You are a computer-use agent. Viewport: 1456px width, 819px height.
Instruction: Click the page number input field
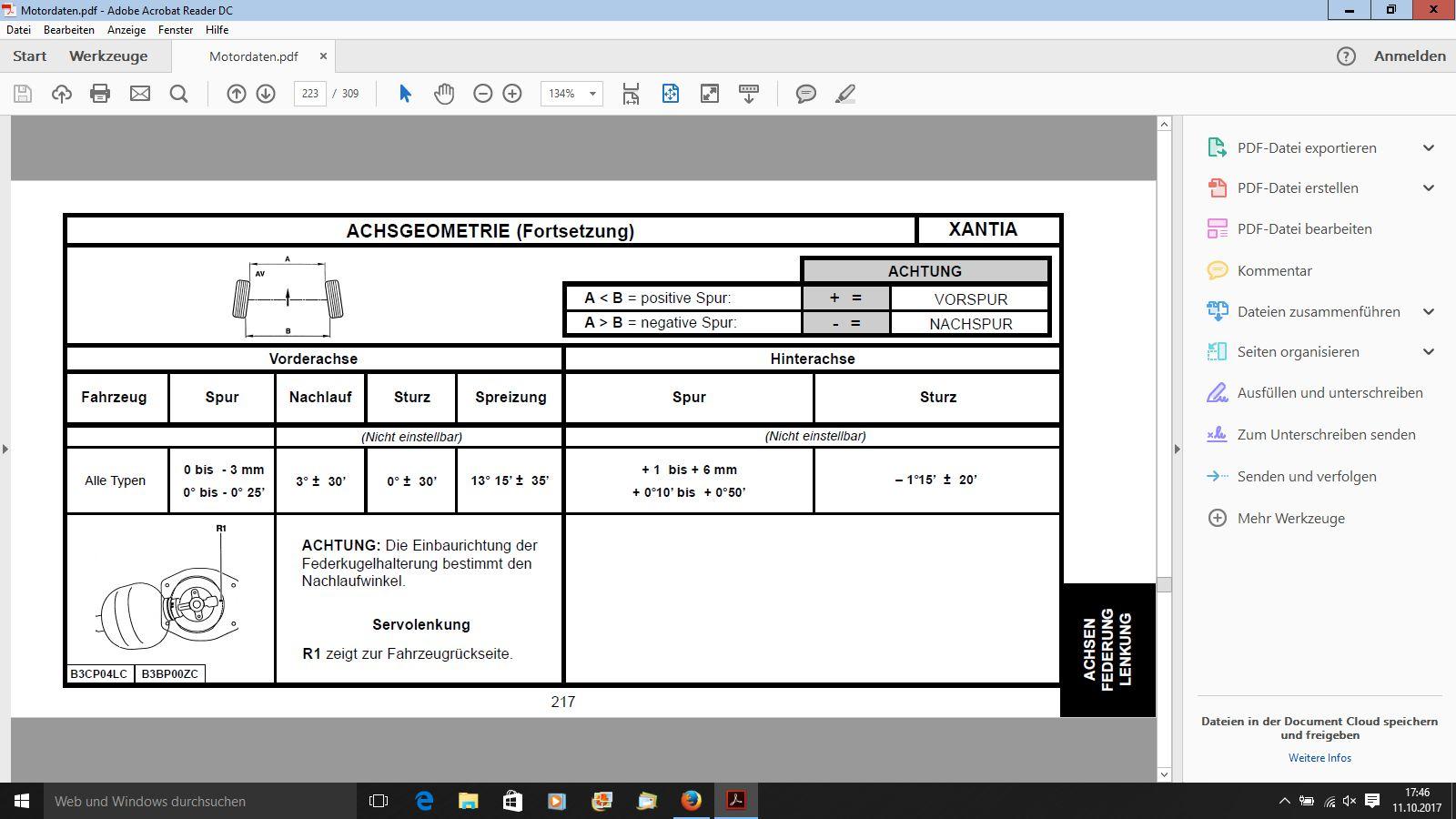click(310, 94)
